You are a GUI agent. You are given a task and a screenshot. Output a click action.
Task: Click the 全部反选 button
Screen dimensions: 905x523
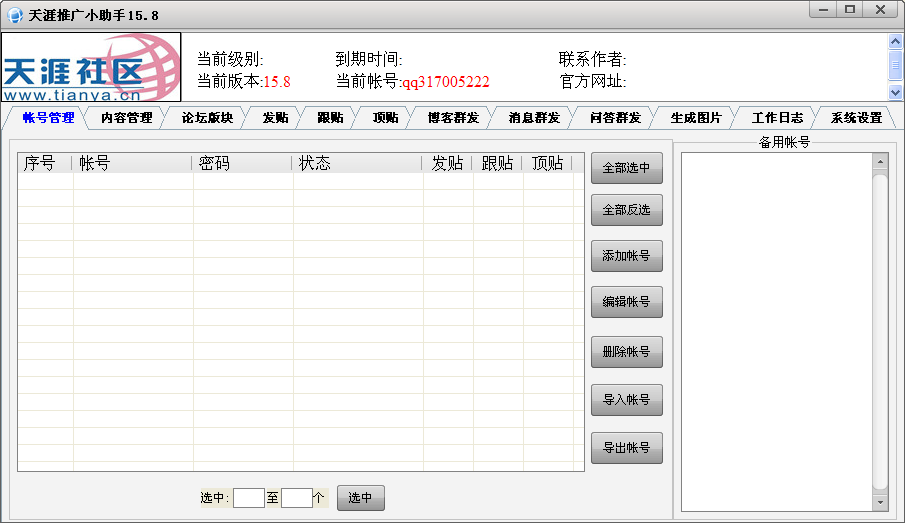coord(627,210)
